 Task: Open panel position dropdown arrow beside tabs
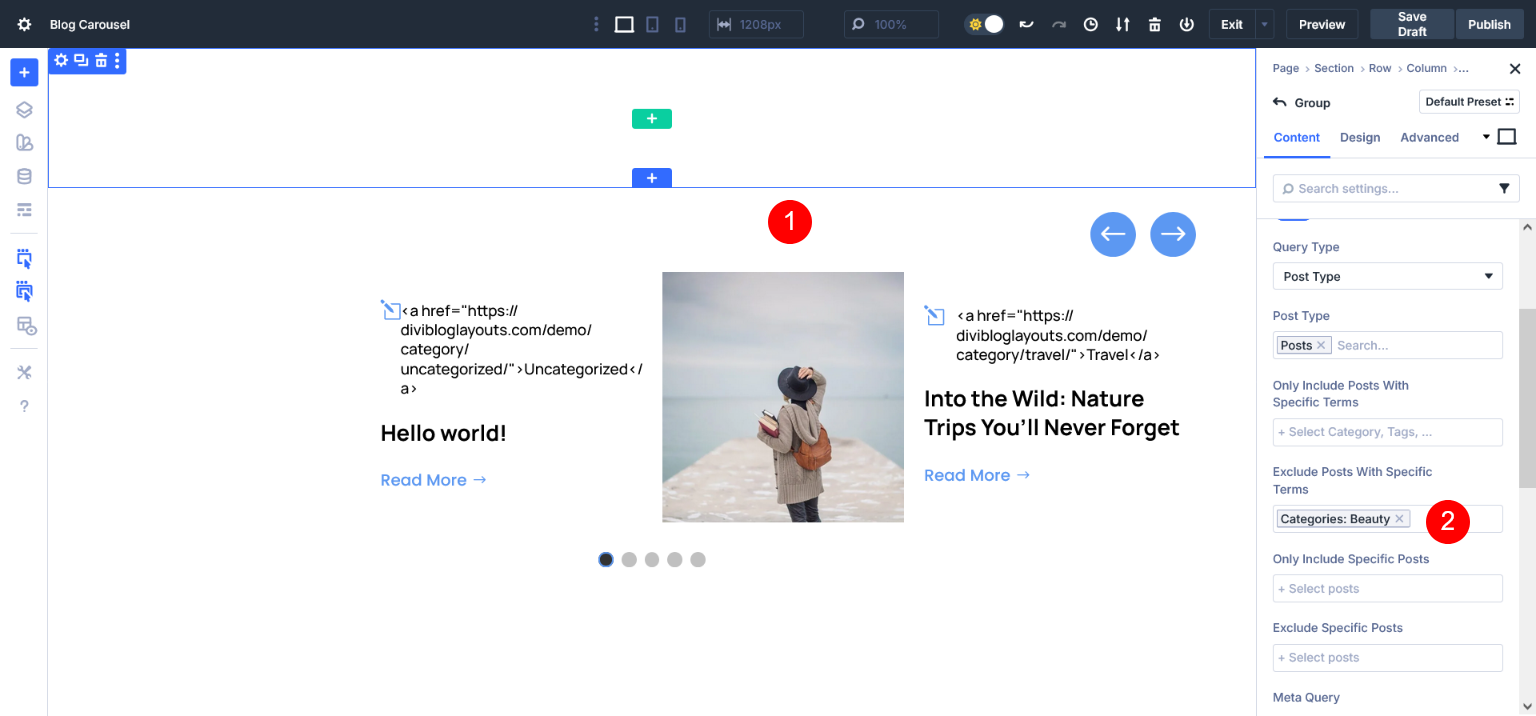tap(1486, 137)
